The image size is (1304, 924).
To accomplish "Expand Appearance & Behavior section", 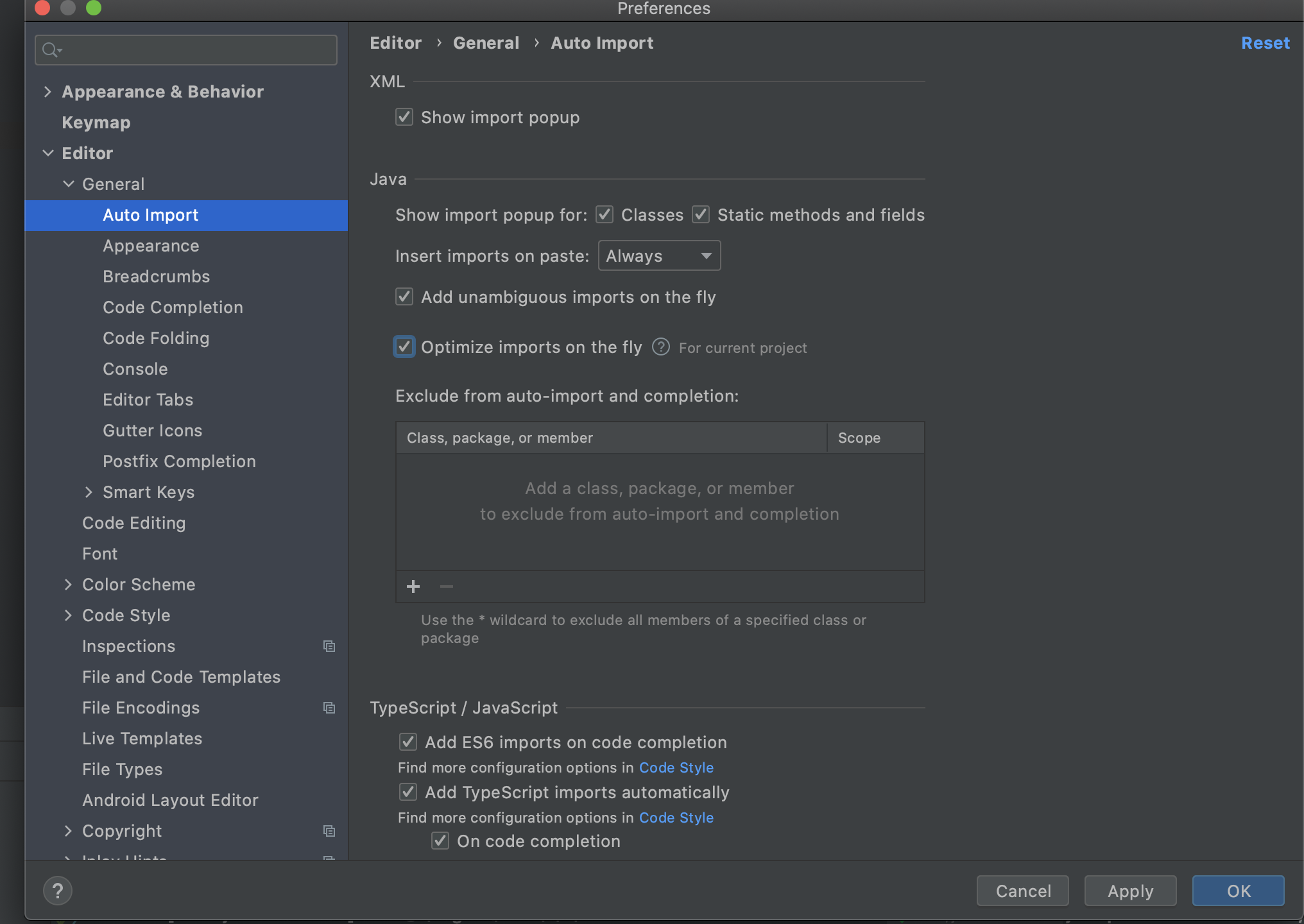I will (47, 92).
